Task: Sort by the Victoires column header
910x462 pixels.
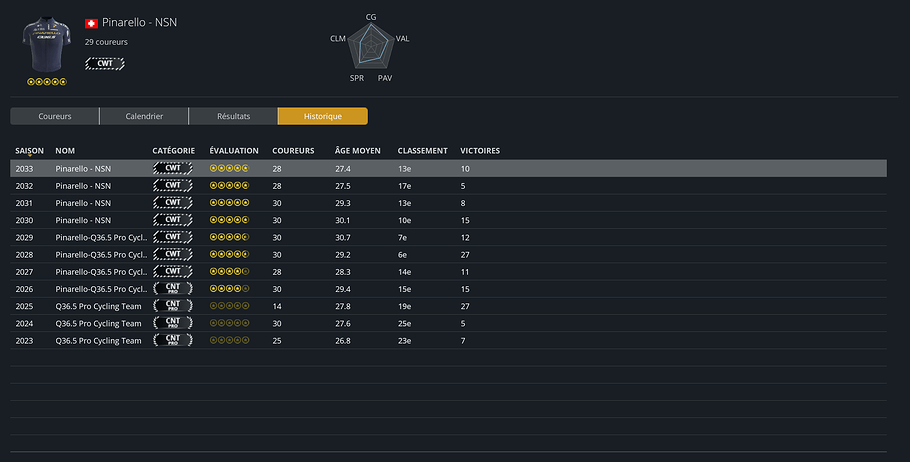Action: click(480, 151)
